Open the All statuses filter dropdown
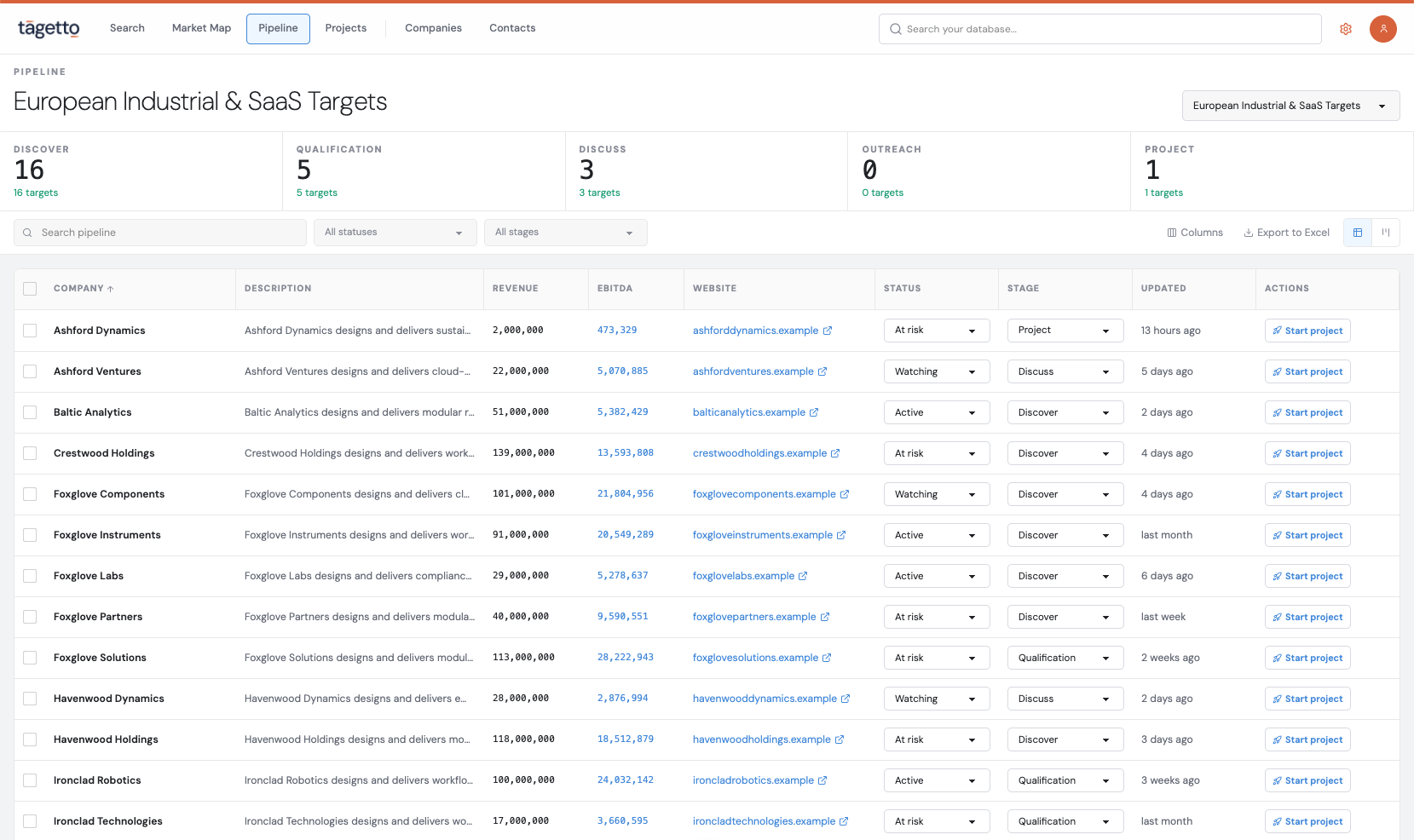The height and width of the screenshot is (840, 1414). point(395,233)
